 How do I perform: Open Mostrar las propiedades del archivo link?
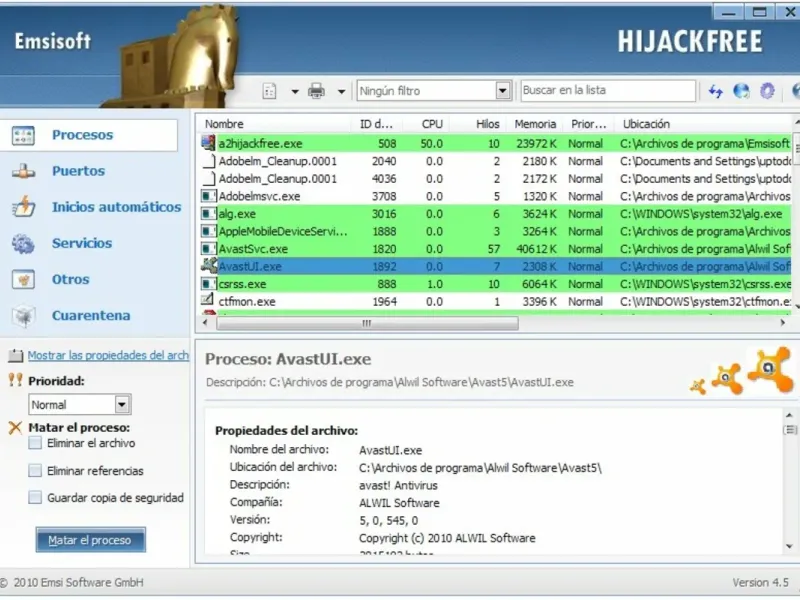[x=108, y=356]
